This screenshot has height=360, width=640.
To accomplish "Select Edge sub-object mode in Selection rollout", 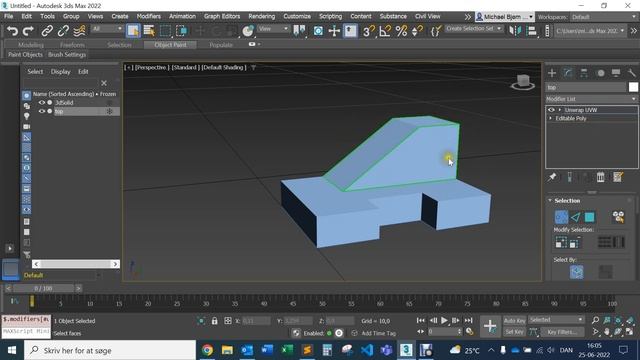I will click(575, 217).
